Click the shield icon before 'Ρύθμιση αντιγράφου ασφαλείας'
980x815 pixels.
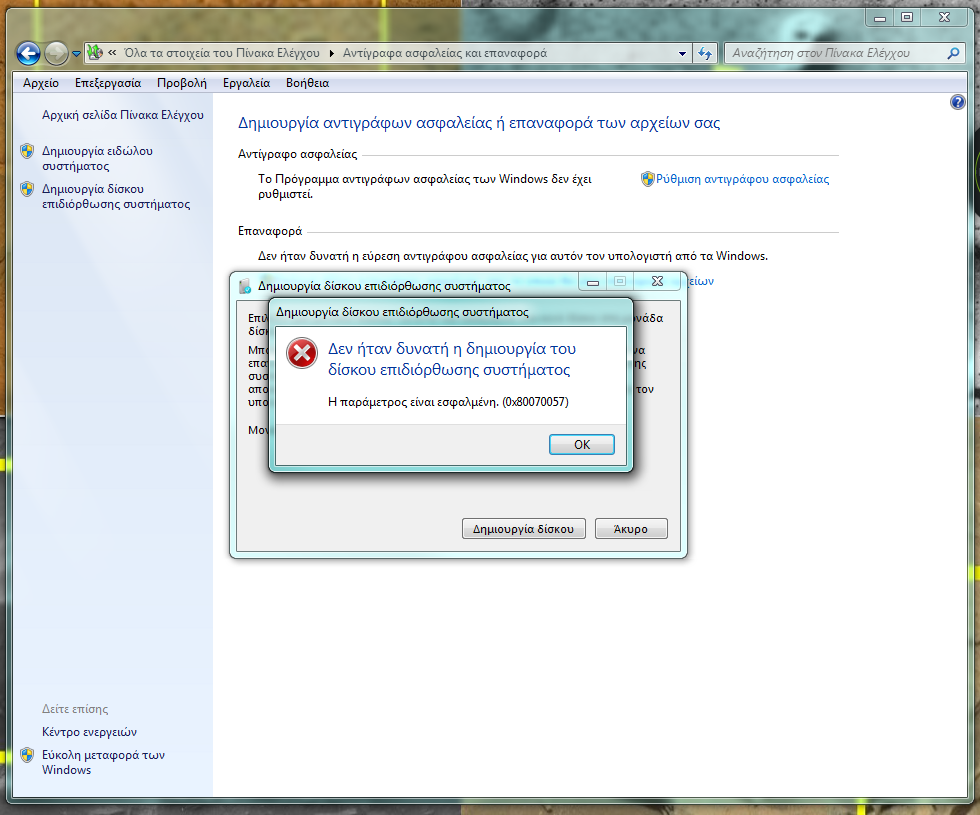pos(648,179)
